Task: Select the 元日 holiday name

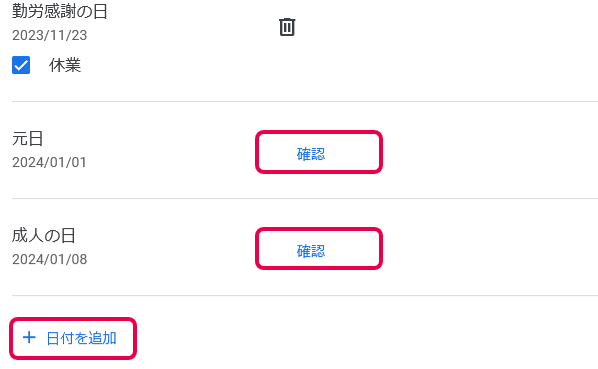Action: point(27,138)
